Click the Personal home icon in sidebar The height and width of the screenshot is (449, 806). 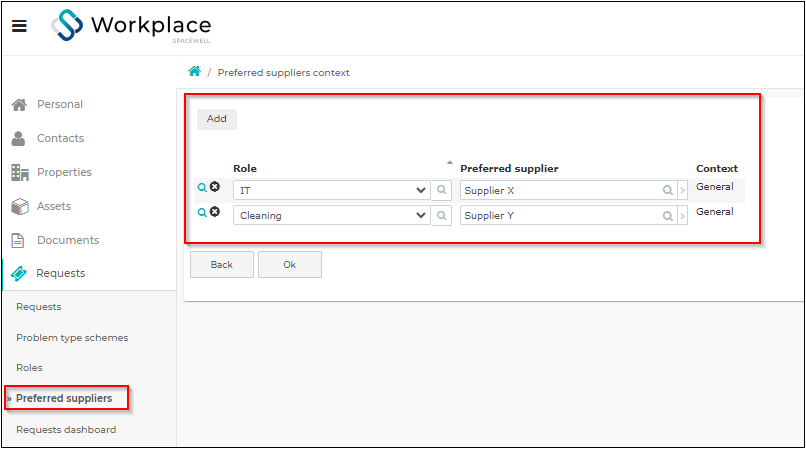pos(19,104)
